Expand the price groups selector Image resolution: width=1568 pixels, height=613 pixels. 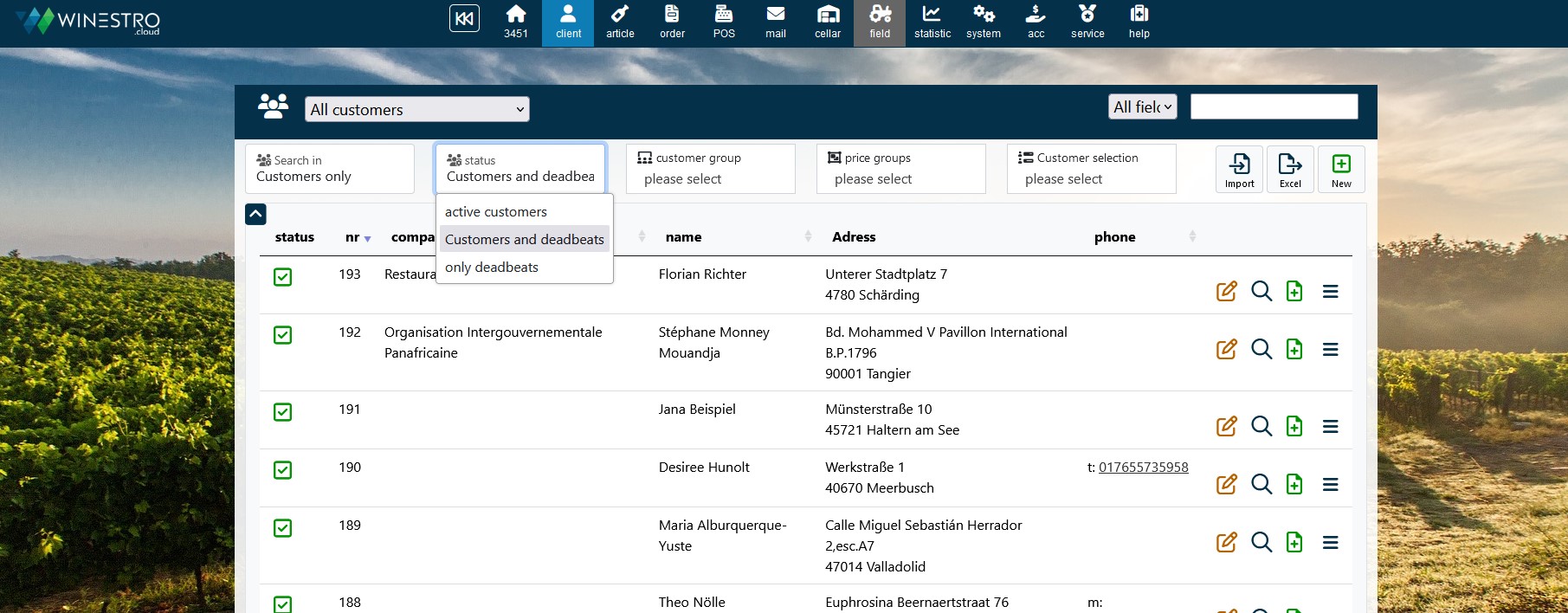click(x=900, y=169)
